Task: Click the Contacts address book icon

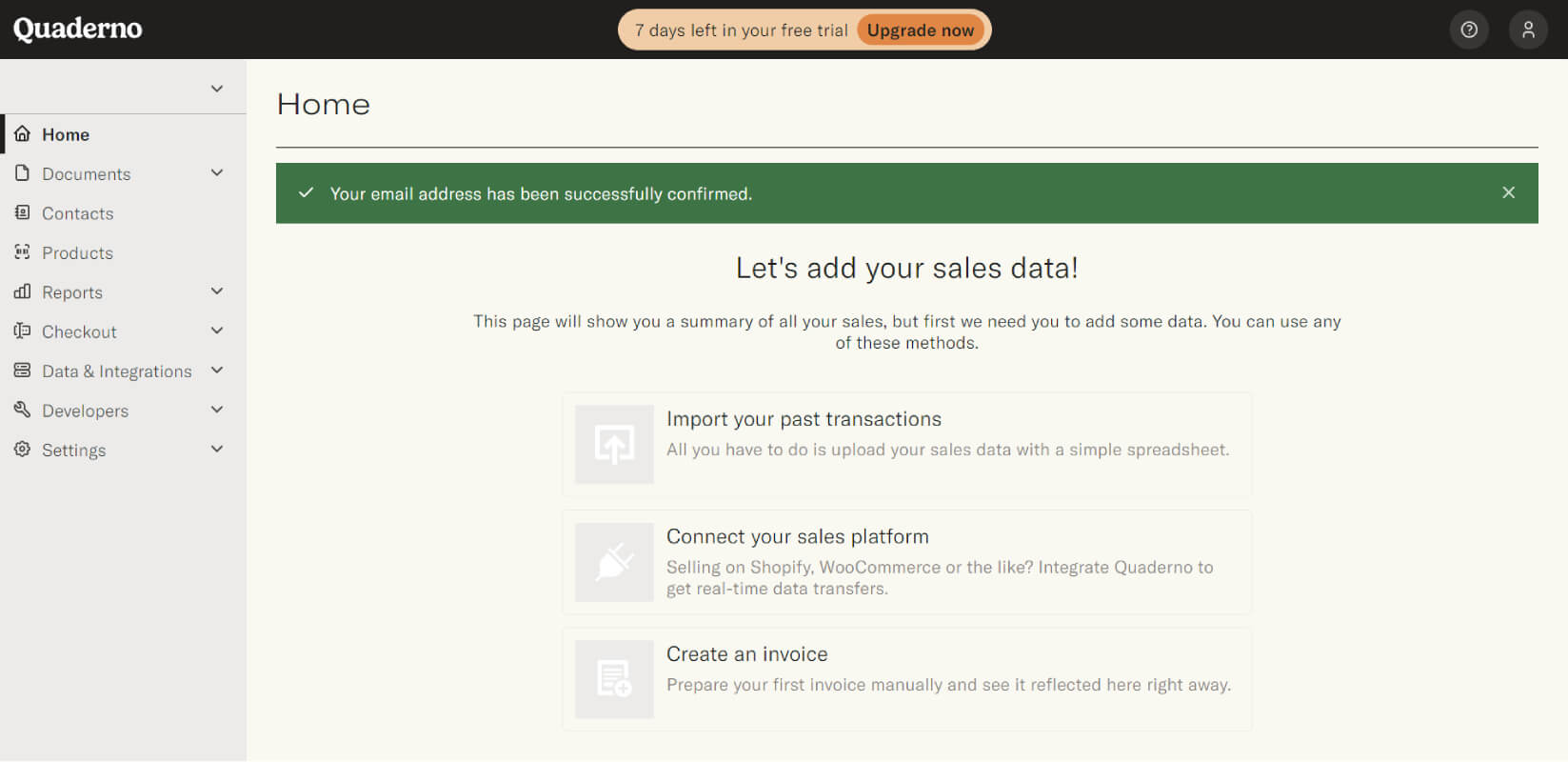Action: pyautogui.click(x=22, y=212)
